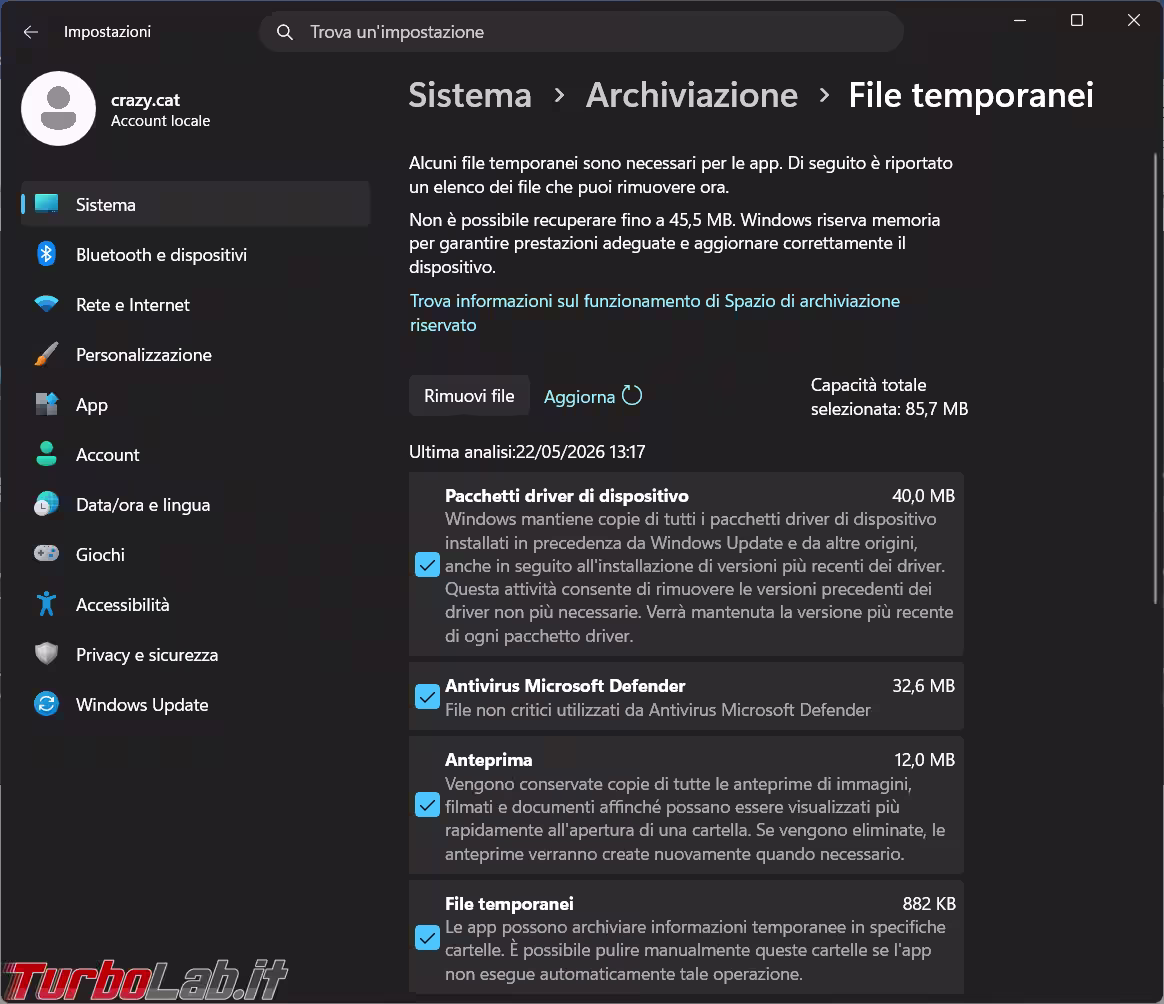Click the Rete e Internet wifi icon

(46, 304)
